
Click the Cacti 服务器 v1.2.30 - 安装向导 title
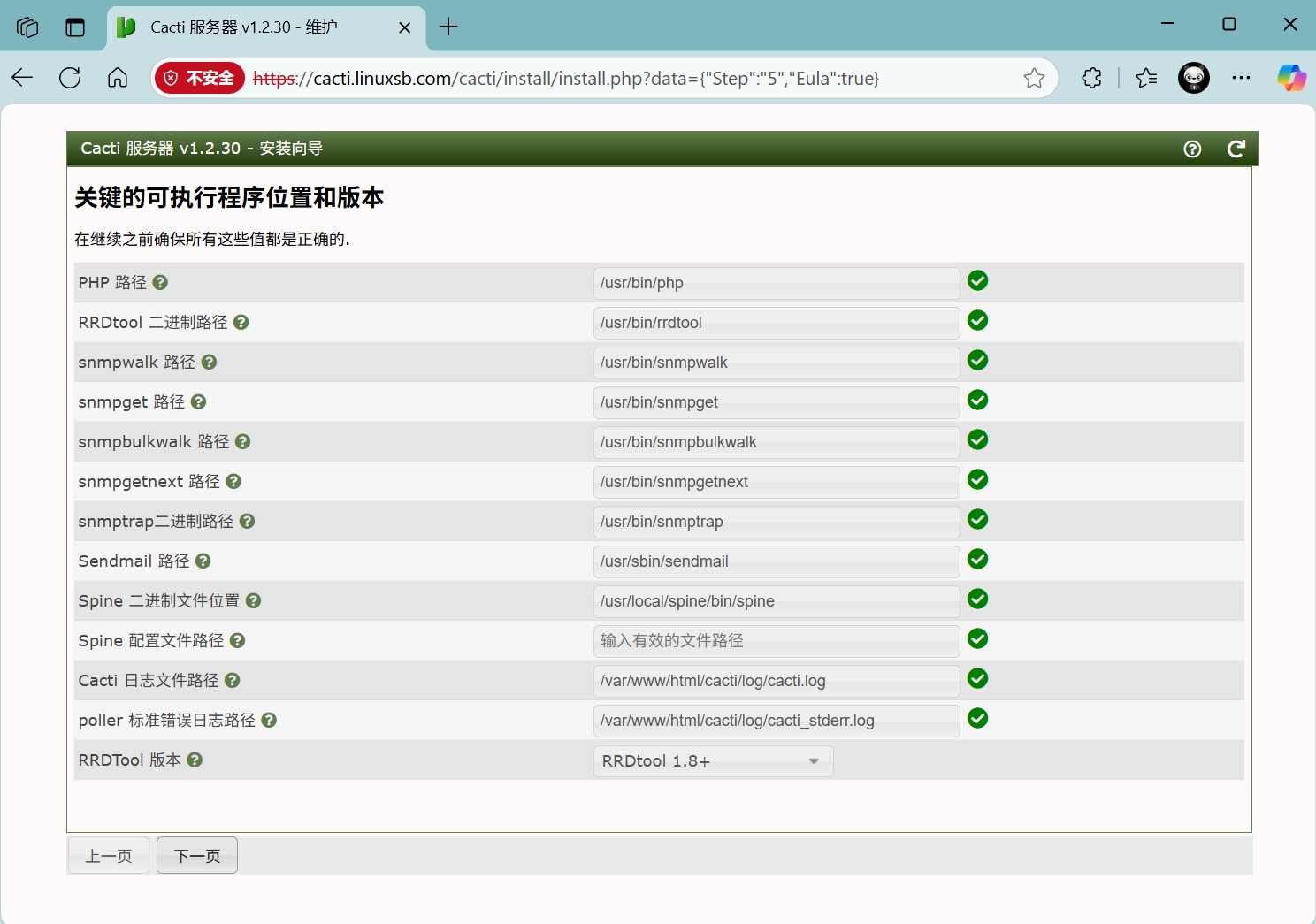click(202, 149)
